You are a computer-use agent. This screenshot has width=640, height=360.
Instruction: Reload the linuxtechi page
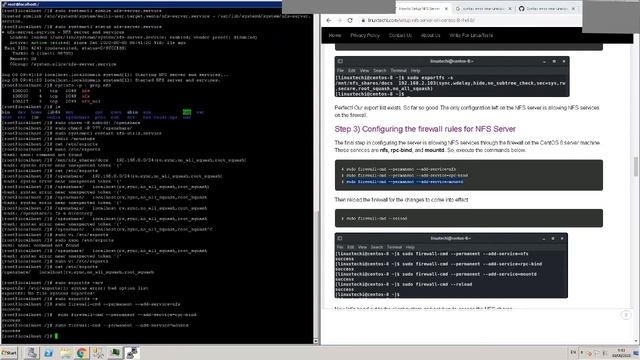(350, 20)
